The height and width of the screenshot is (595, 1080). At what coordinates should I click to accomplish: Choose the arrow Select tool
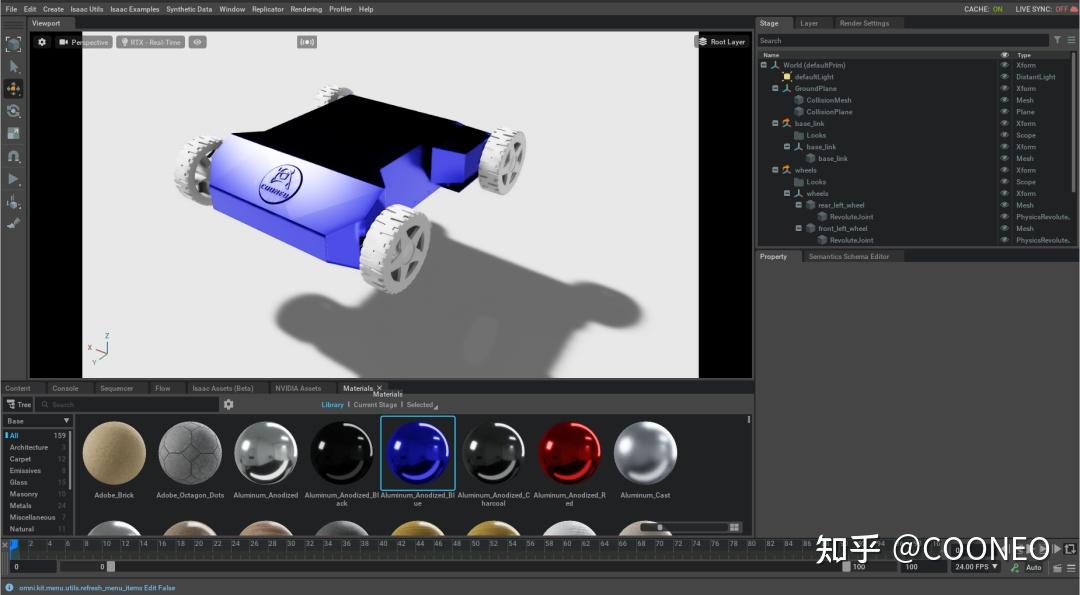pyautogui.click(x=13, y=67)
